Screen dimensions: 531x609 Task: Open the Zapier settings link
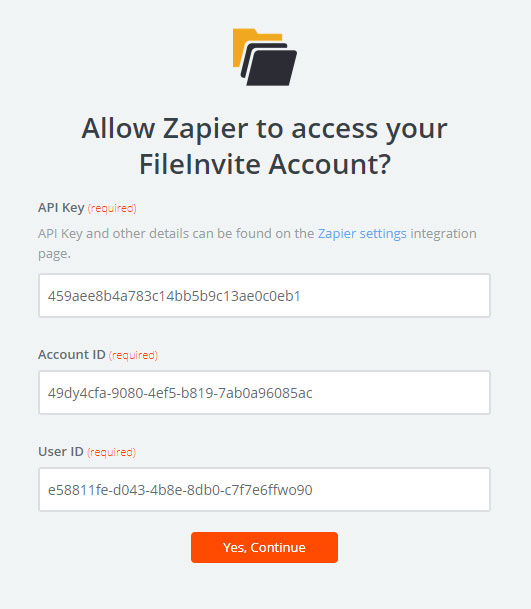point(362,233)
